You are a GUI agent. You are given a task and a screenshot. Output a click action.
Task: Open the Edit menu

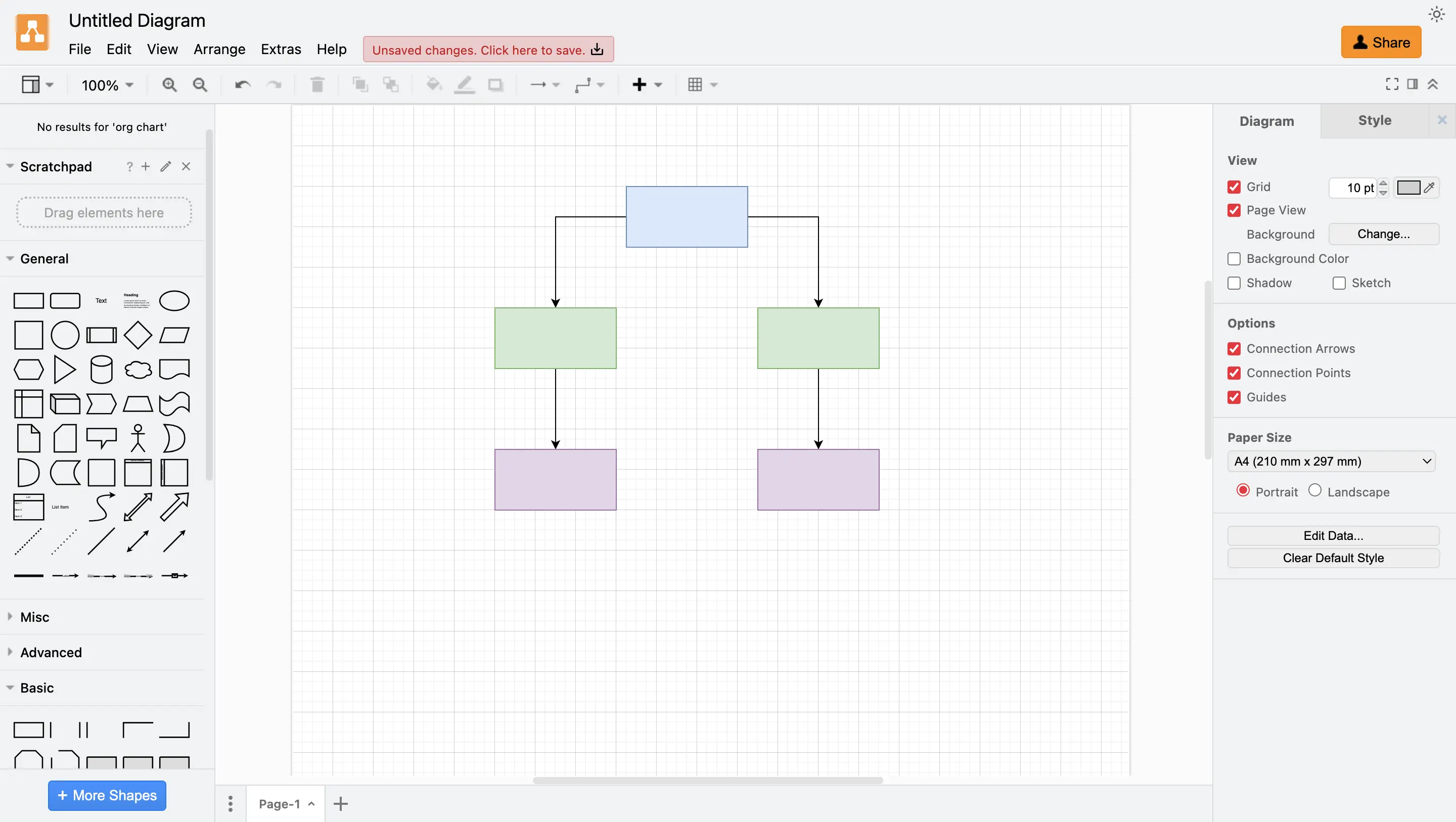point(119,49)
